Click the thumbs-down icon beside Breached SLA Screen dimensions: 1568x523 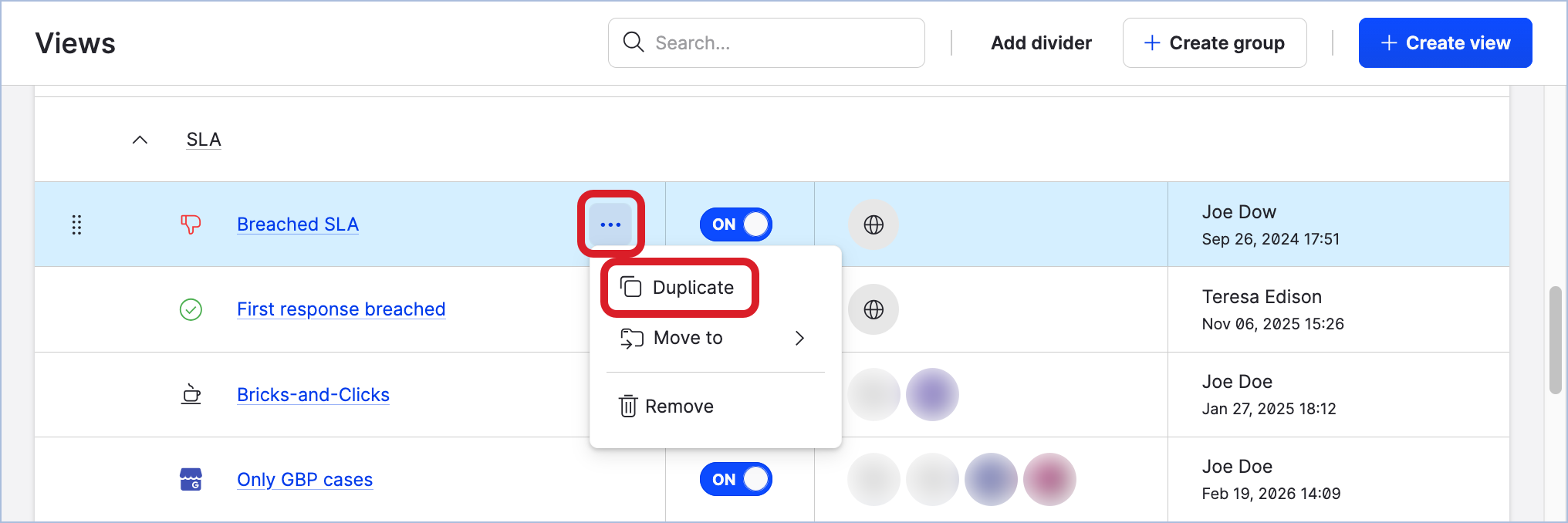pos(191,224)
